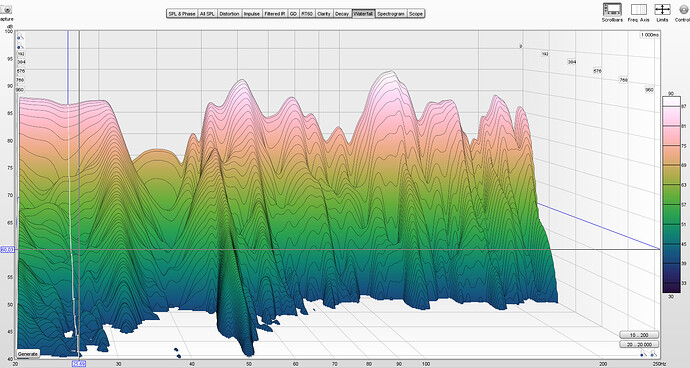
Task: Set frequency range with 20 .. 20,000 button
Action: tap(639, 345)
